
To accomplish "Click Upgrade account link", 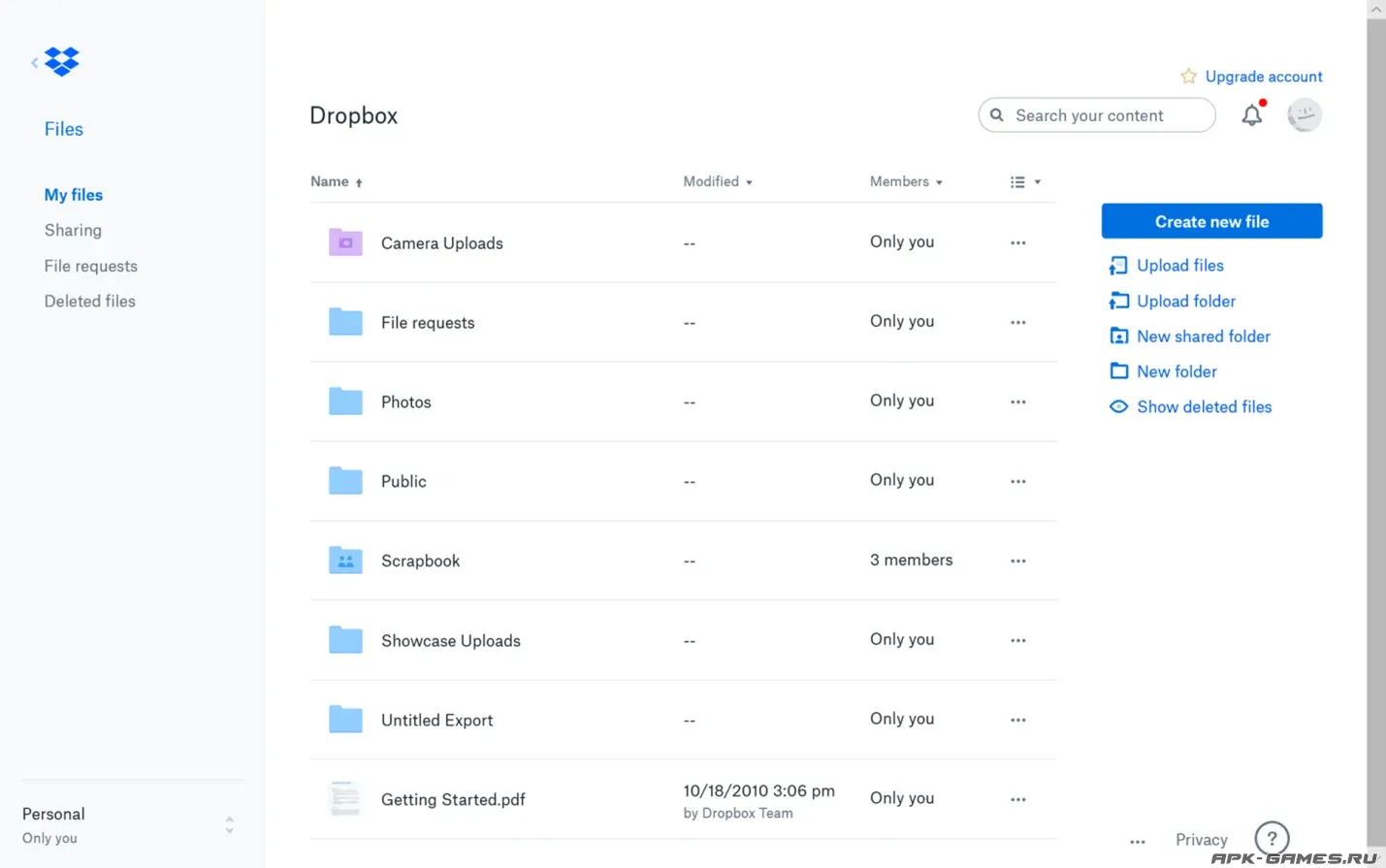I will click(x=1264, y=77).
